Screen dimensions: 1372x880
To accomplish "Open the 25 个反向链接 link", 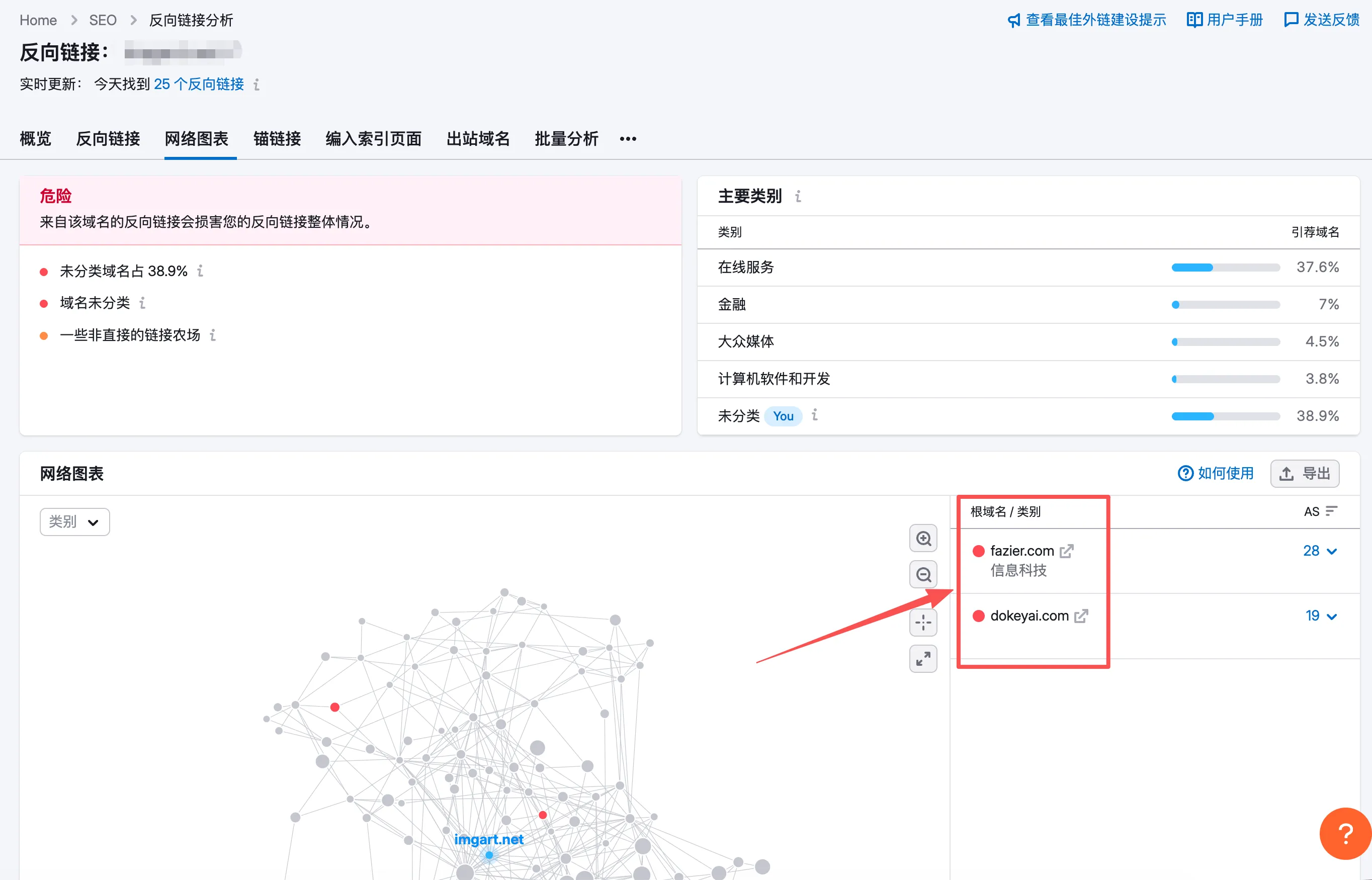I will coord(198,84).
